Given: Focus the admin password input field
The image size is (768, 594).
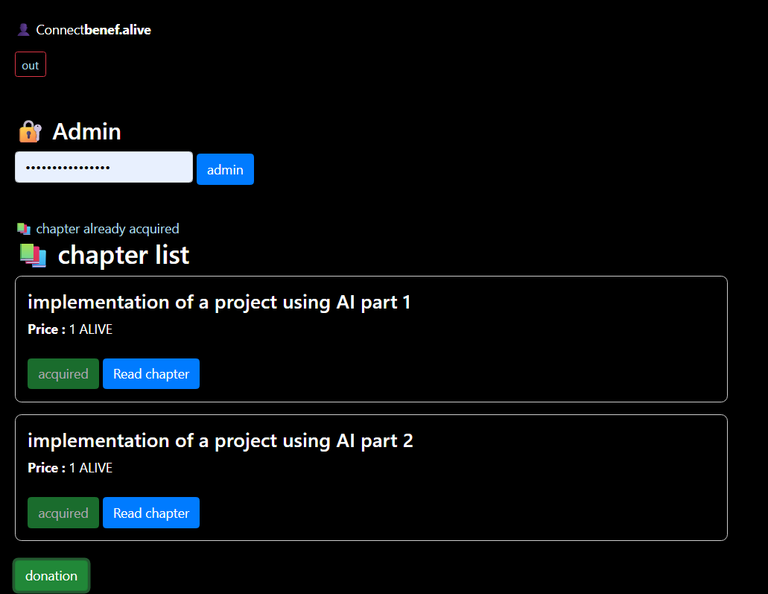Looking at the screenshot, I should pyautogui.click(x=104, y=167).
